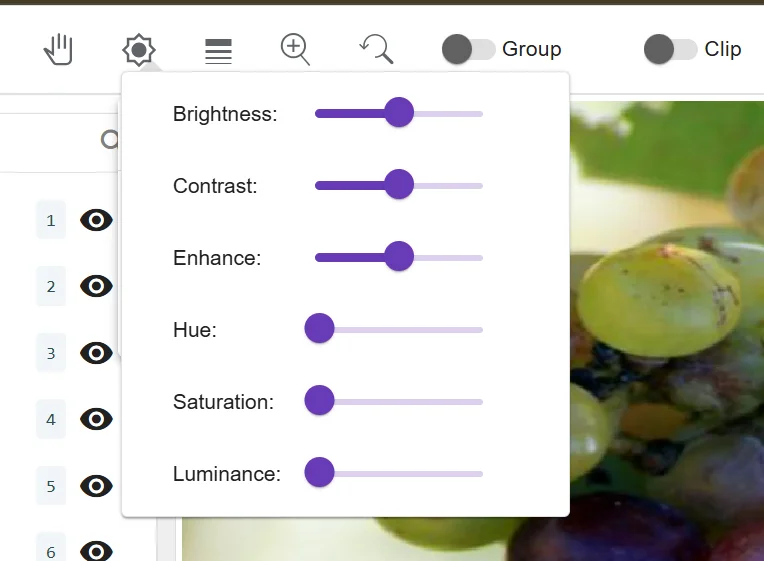Screen dimensions: 764x561
Task: Select the number 3 badge in list
Action: pyautogui.click(x=51, y=353)
